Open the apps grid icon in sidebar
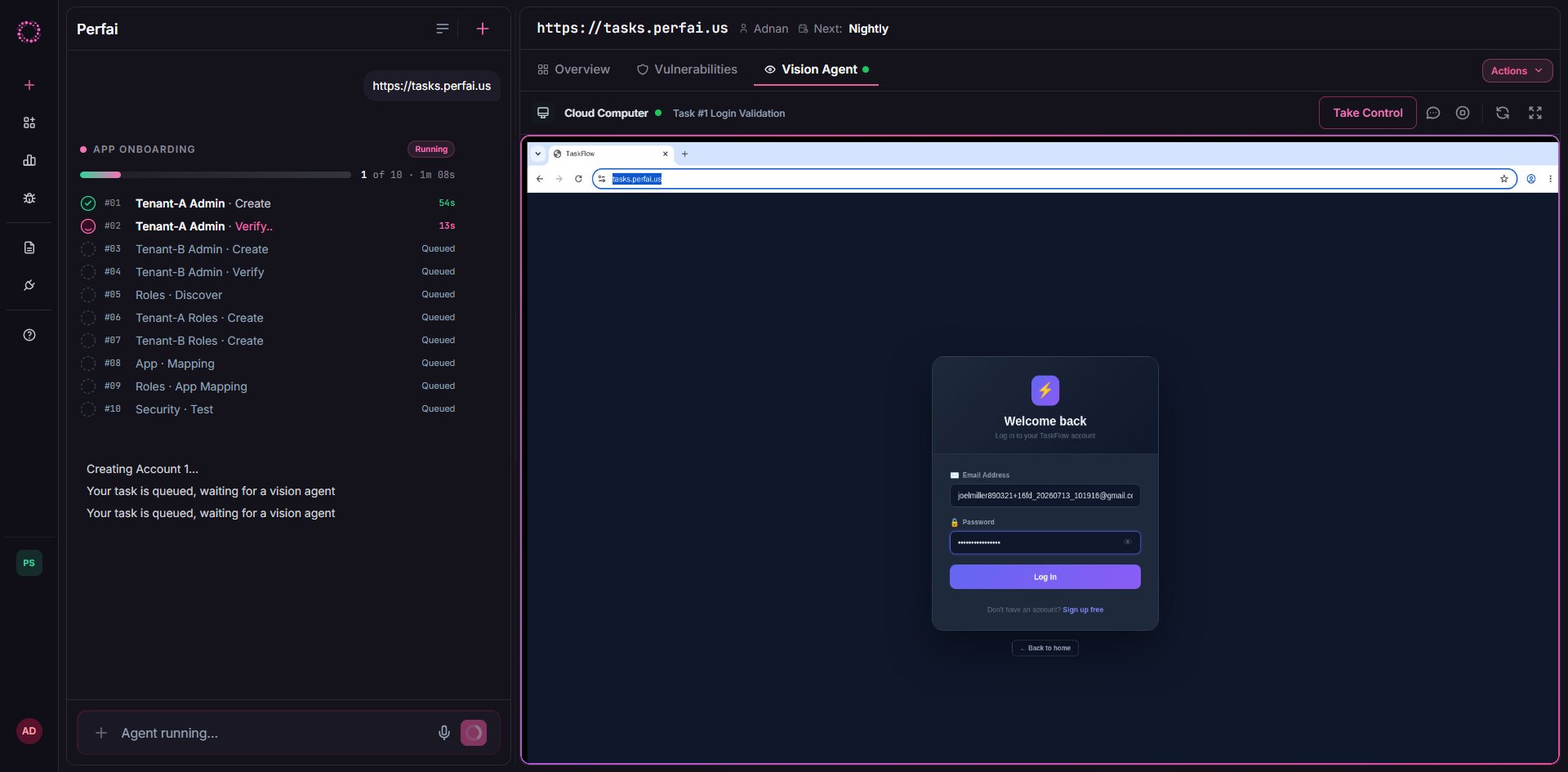1568x772 pixels. [x=29, y=123]
